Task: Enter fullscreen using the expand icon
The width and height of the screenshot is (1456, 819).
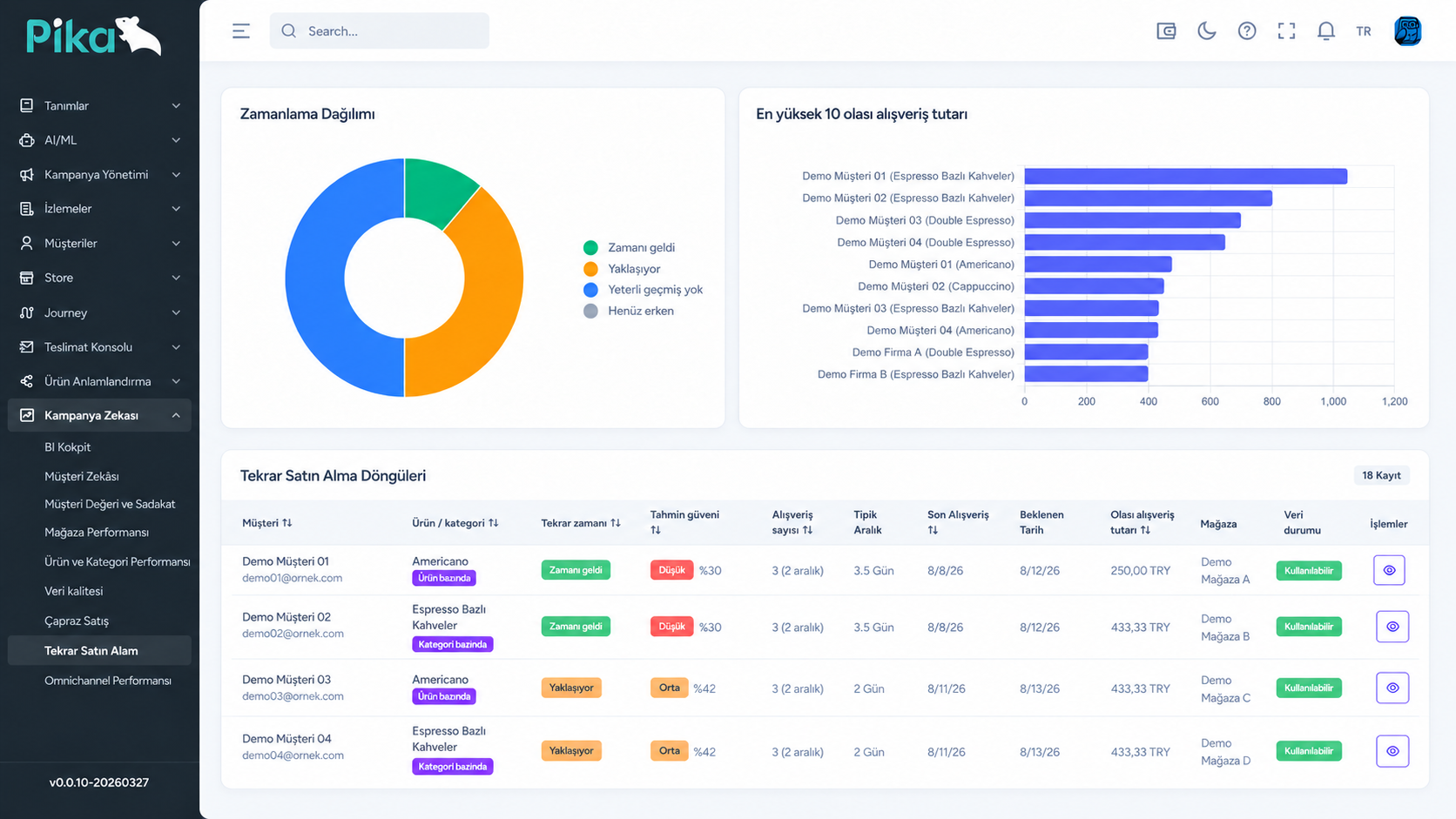Action: tap(1286, 31)
